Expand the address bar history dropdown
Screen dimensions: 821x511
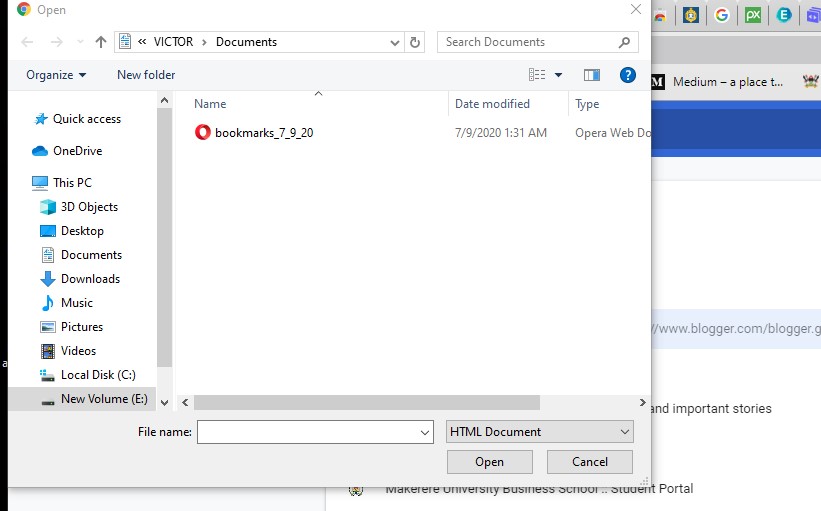click(395, 42)
